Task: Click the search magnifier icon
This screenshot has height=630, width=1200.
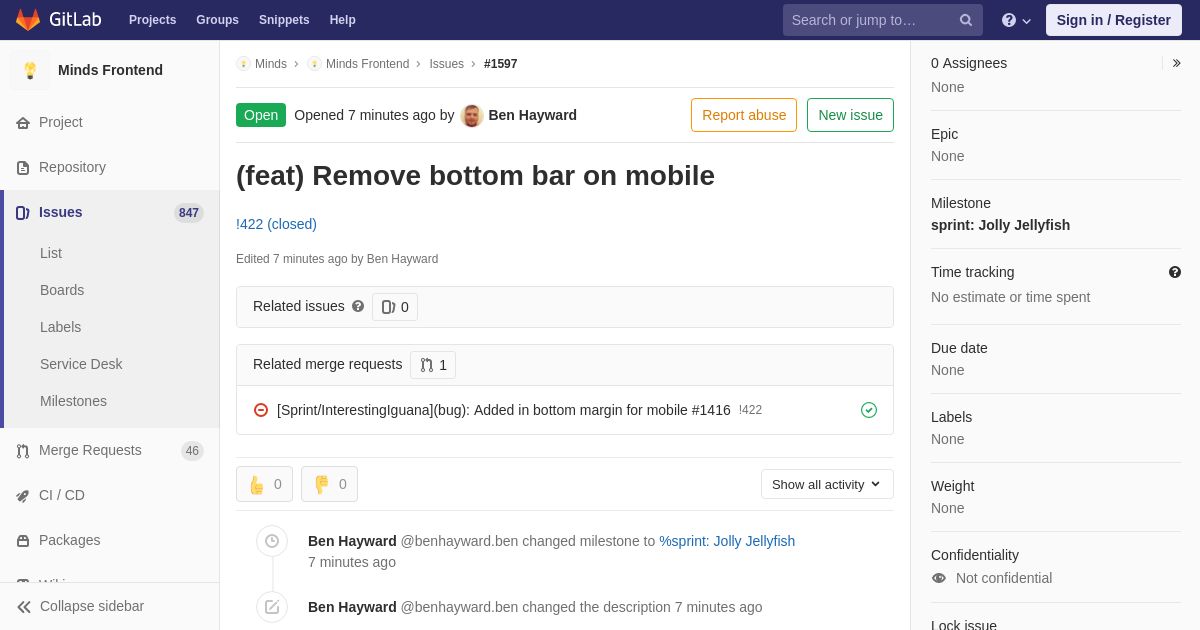Action: pyautogui.click(x=966, y=20)
